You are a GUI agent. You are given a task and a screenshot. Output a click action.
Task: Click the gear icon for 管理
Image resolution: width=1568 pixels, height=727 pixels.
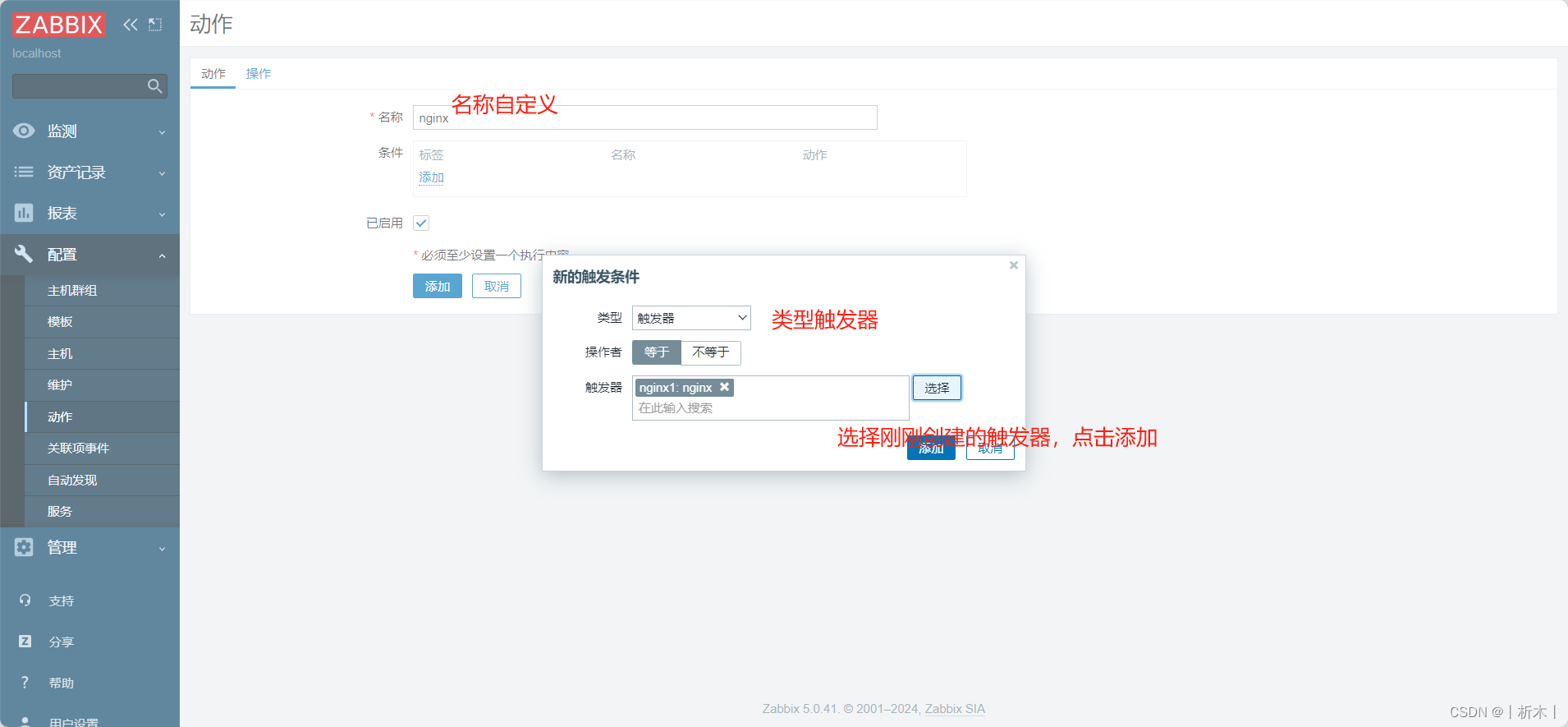tap(24, 547)
